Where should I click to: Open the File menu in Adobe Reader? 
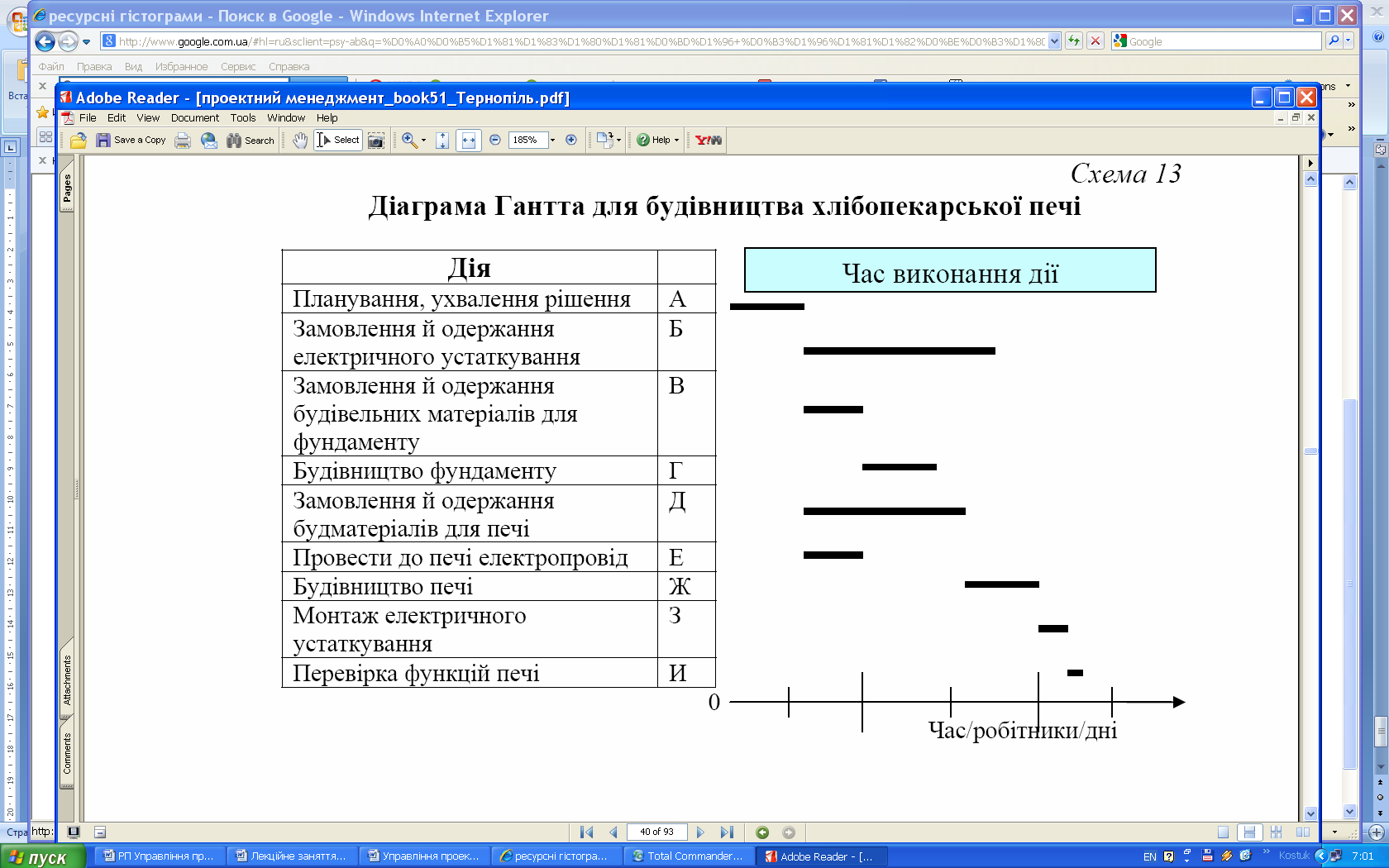(x=88, y=118)
